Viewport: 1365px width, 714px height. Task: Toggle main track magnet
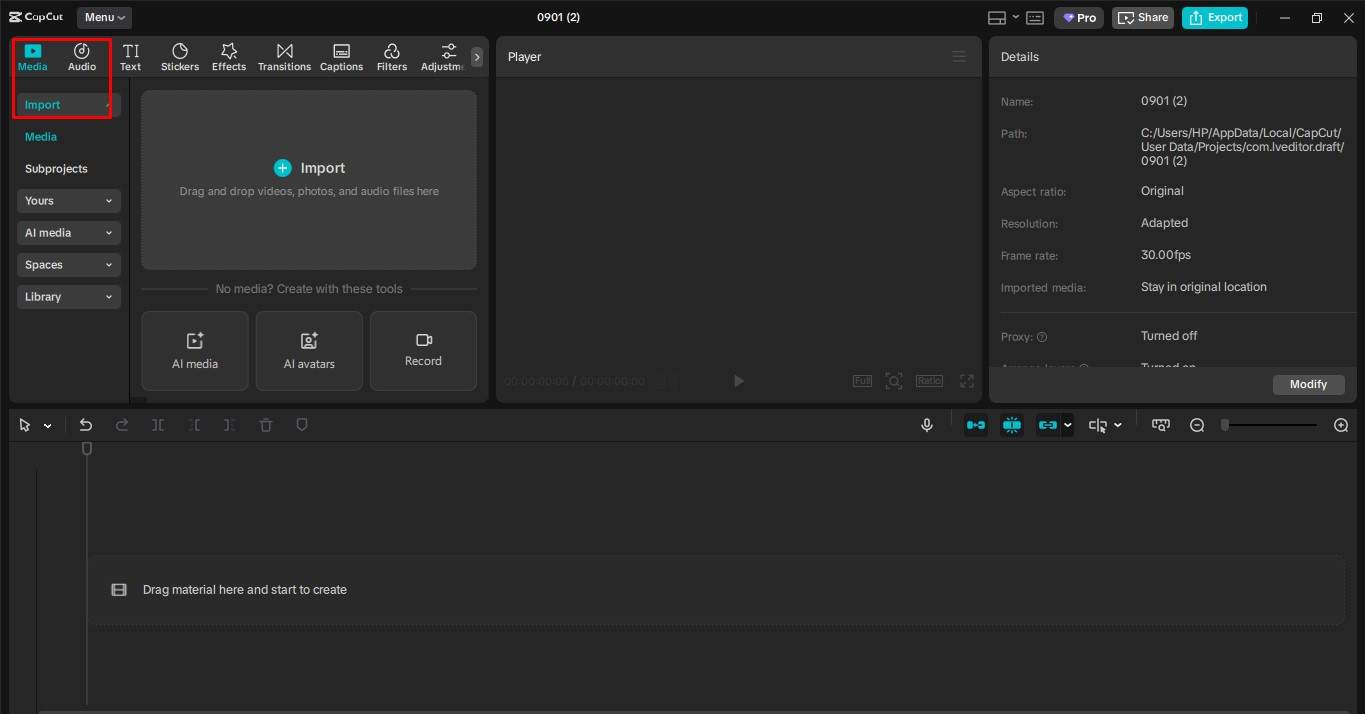[976, 425]
